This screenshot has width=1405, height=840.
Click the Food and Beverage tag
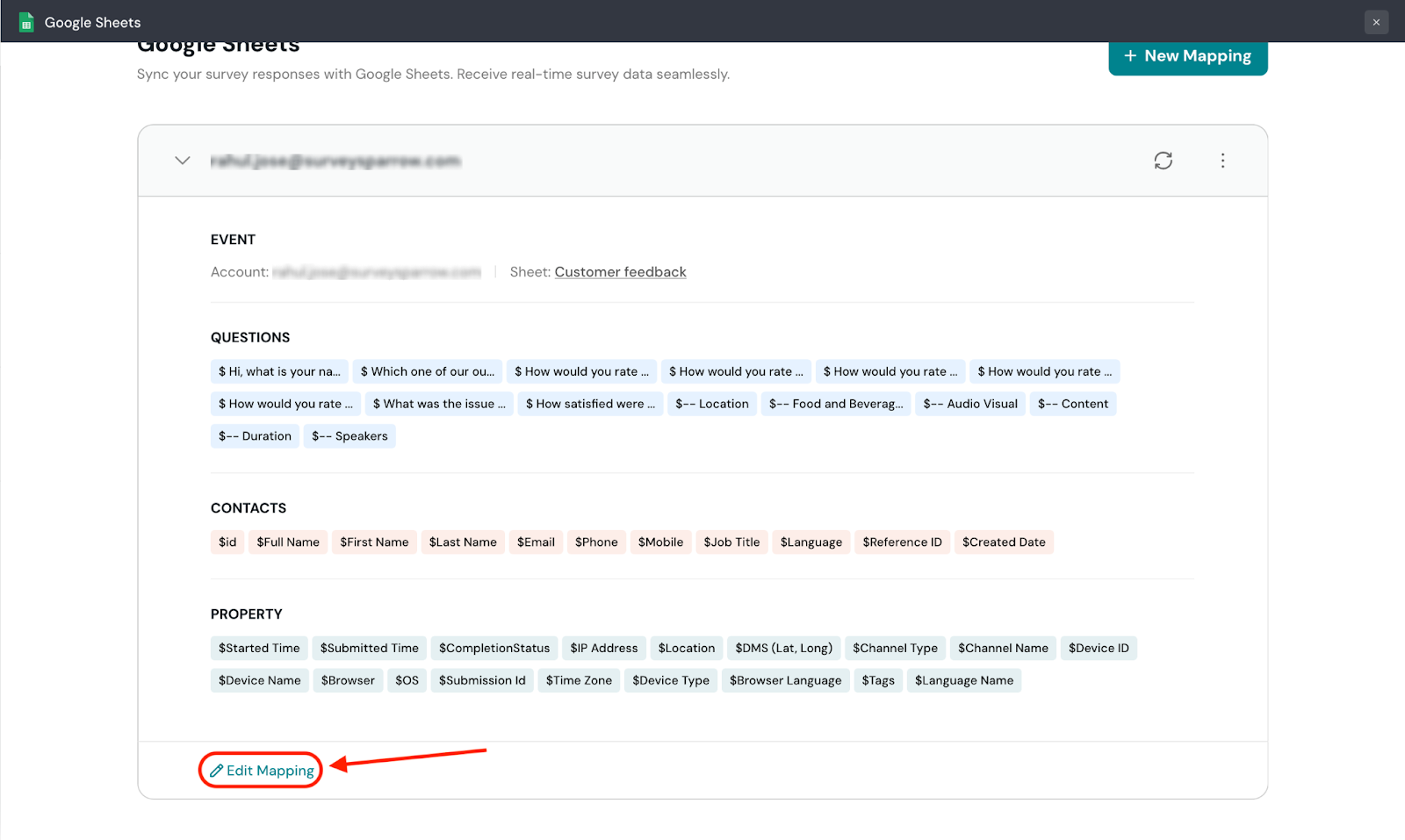[x=836, y=404]
